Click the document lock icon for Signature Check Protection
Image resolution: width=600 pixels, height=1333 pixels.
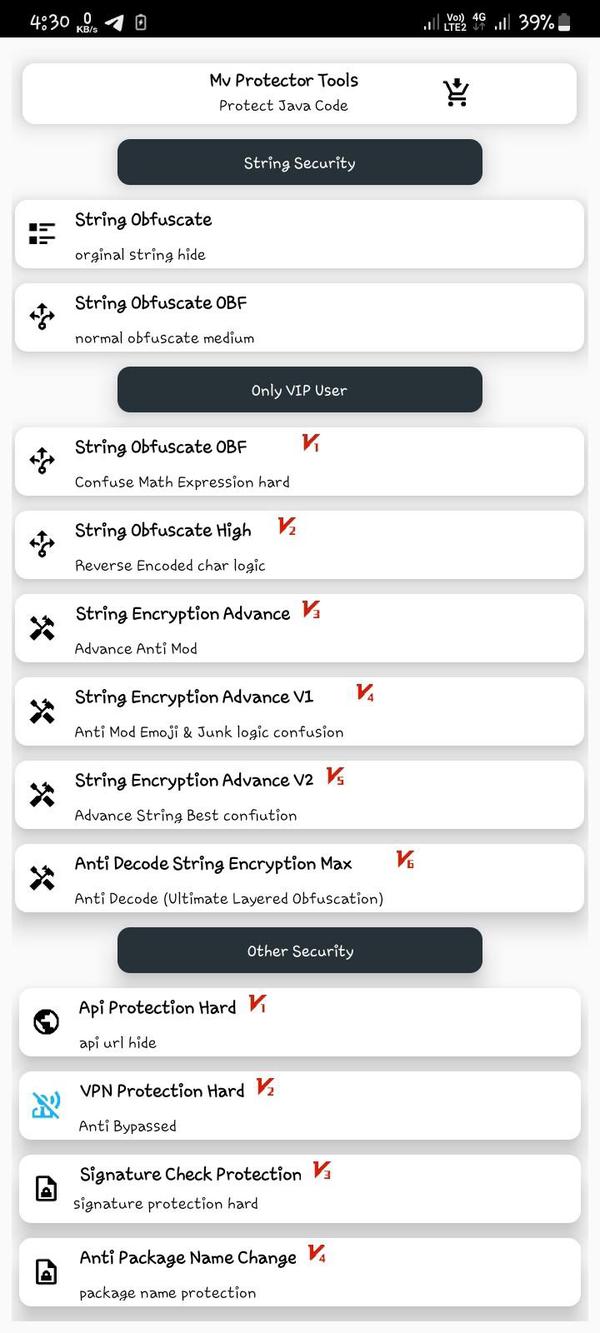pos(43,1189)
